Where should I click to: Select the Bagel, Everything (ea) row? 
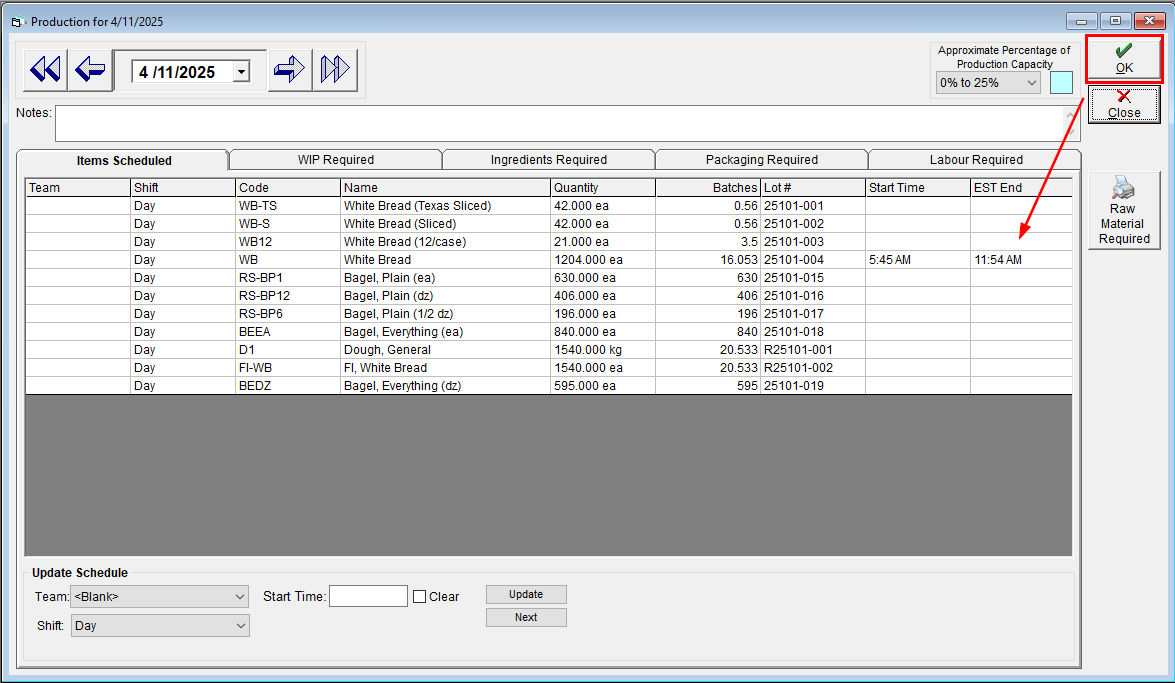(x=549, y=331)
